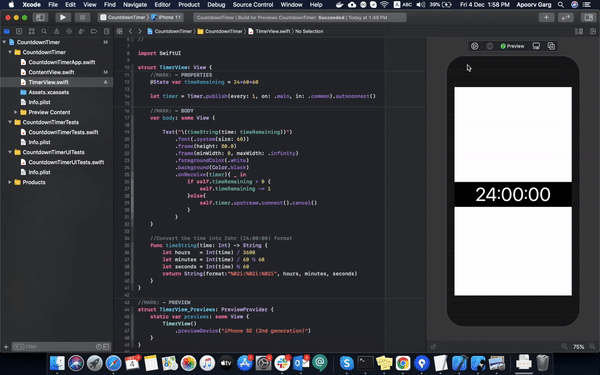The width and height of the screenshot is (600, 375).
Task: Open the Breakpoint navigator tab
Action: (x=94, y=31)
